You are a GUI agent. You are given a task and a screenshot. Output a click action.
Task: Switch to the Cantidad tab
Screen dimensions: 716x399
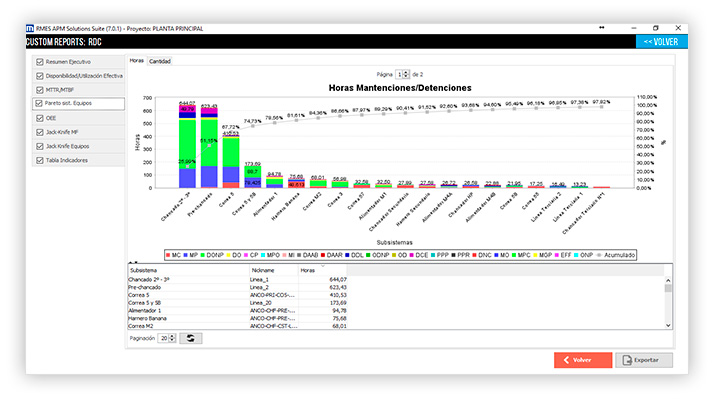pyautogui.click(x=160, y=61)
